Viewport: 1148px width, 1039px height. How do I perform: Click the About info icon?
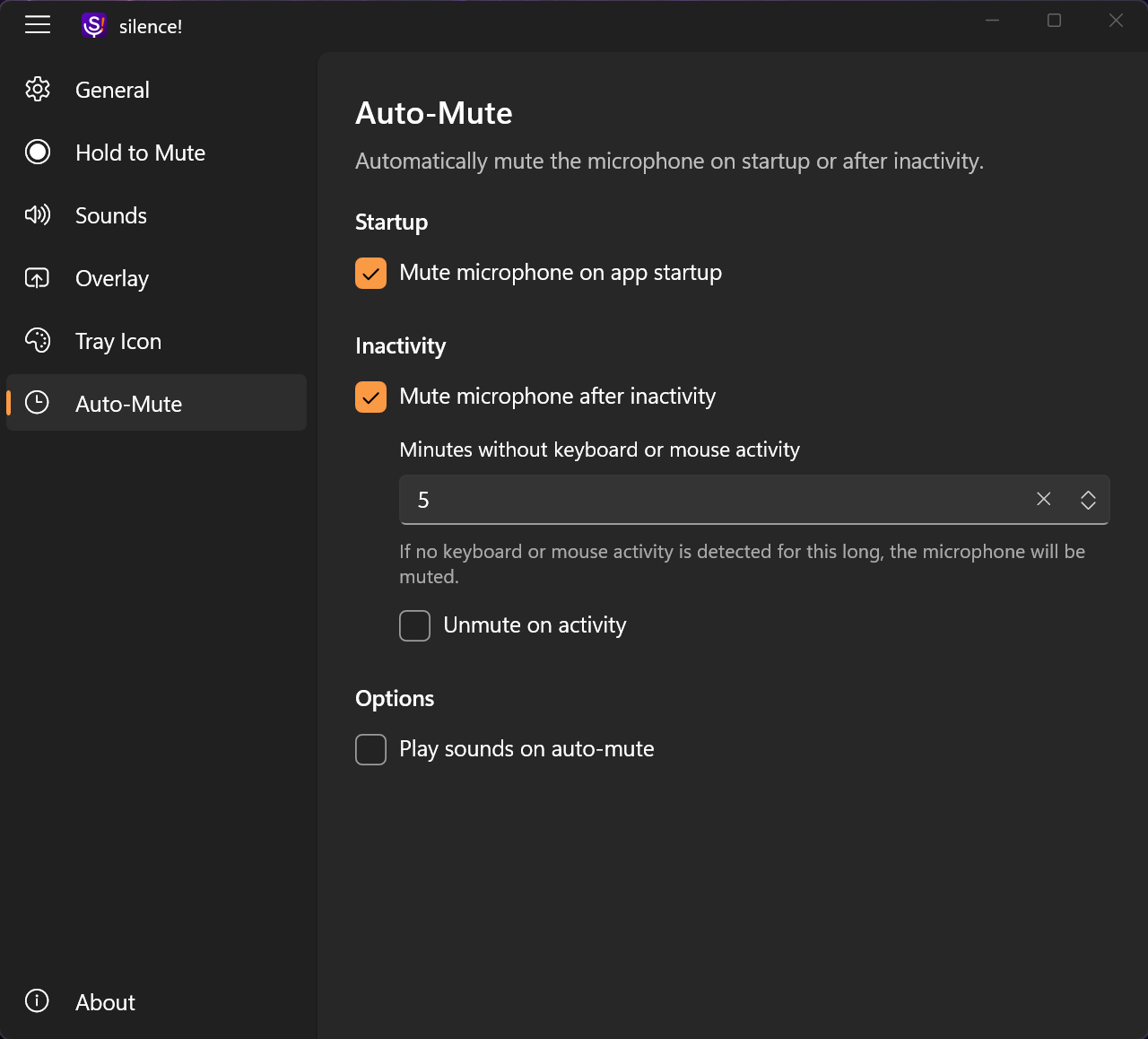click(x=38, y=1001)
